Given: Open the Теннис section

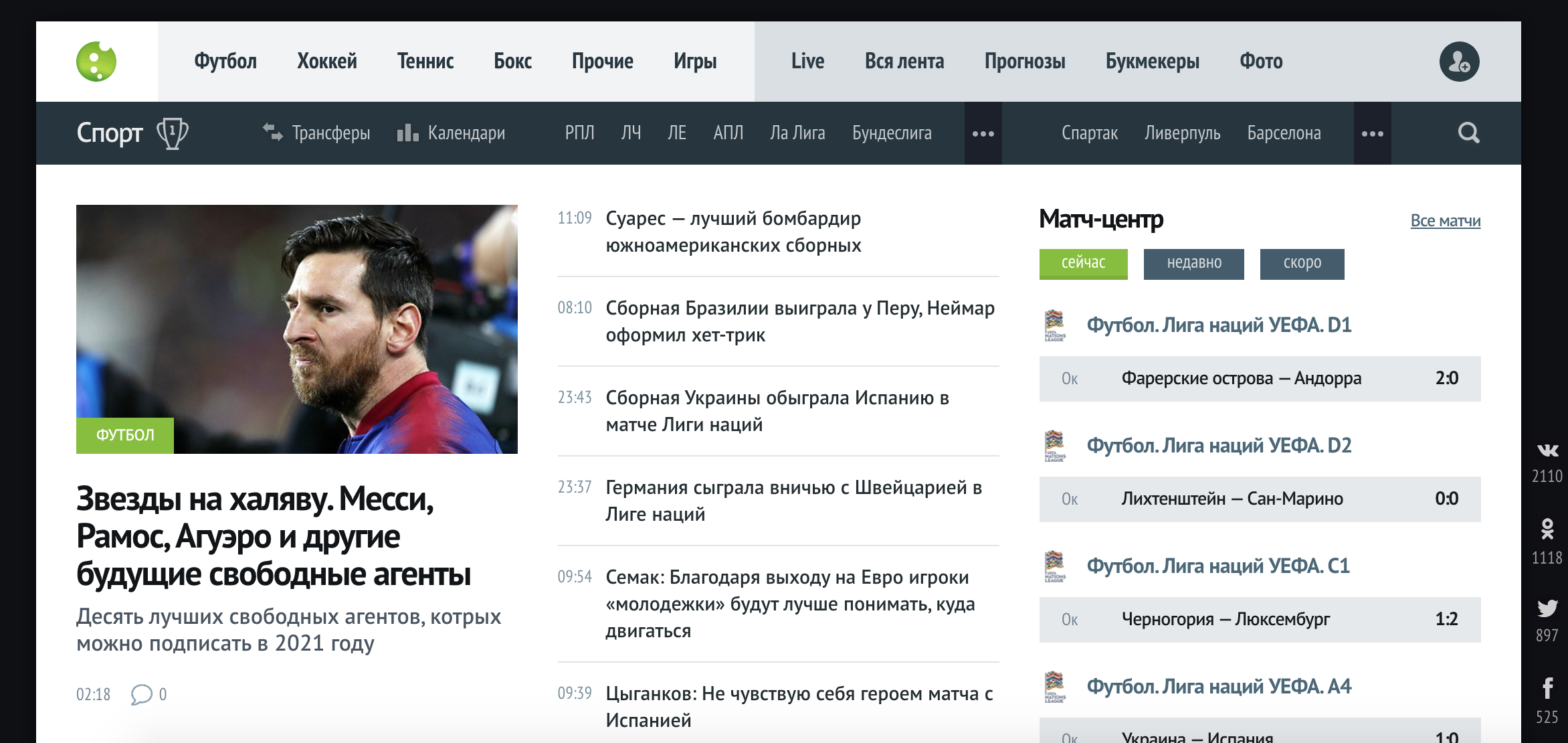Looking at the screenshot, I should tap(425, 62).
